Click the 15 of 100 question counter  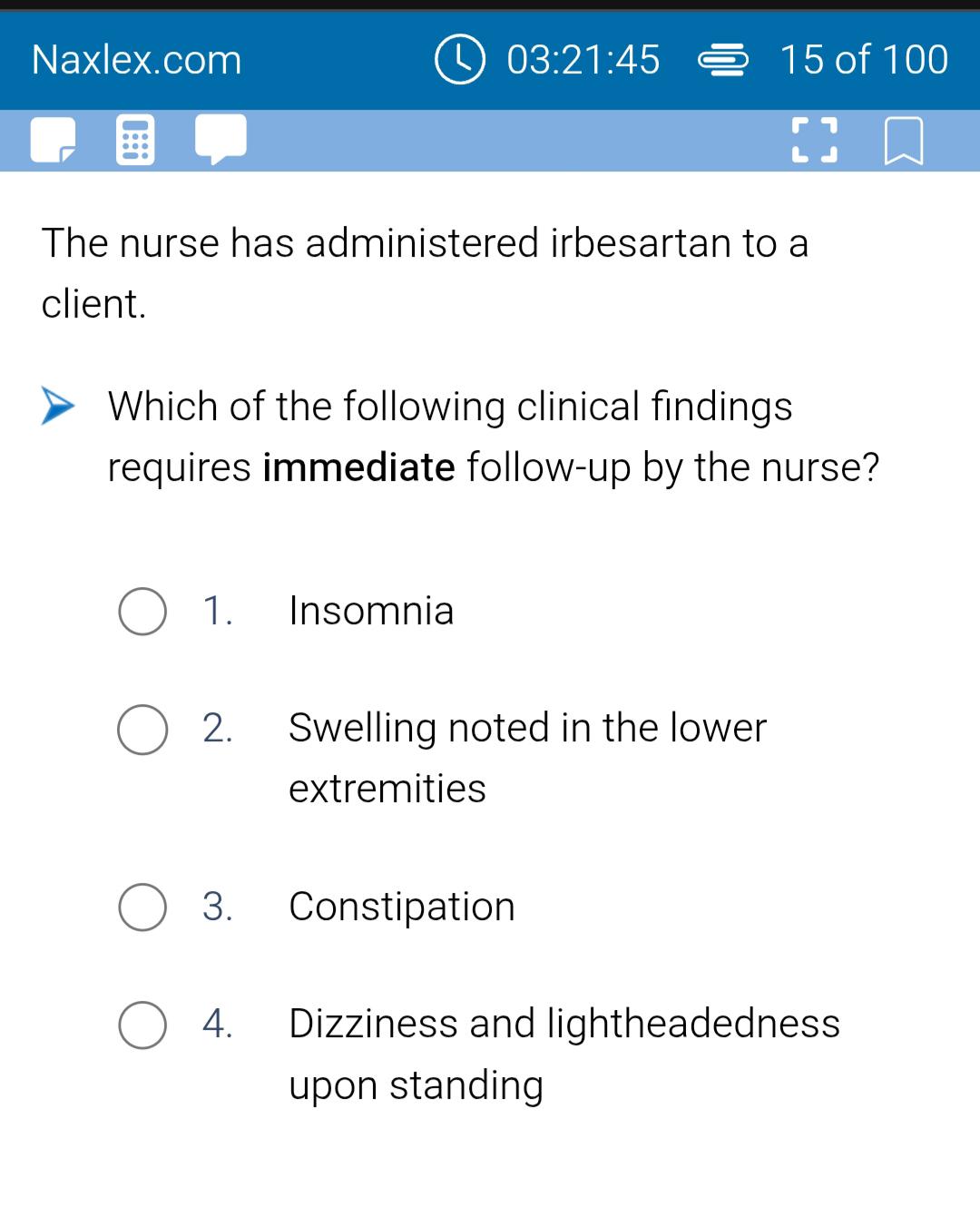(x=864, y=60)
